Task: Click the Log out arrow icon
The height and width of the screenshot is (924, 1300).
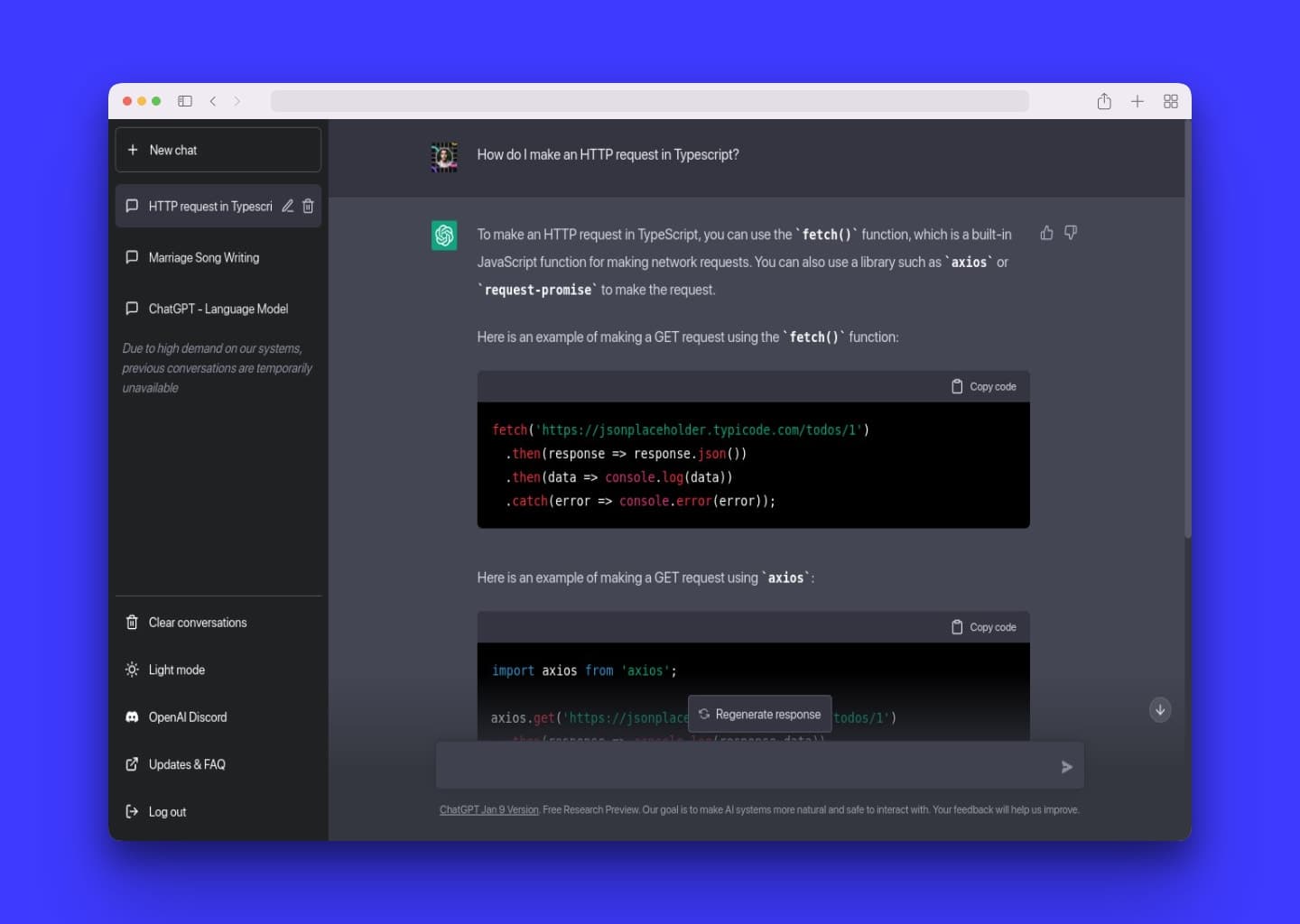Action: click(x=132, y=812)
